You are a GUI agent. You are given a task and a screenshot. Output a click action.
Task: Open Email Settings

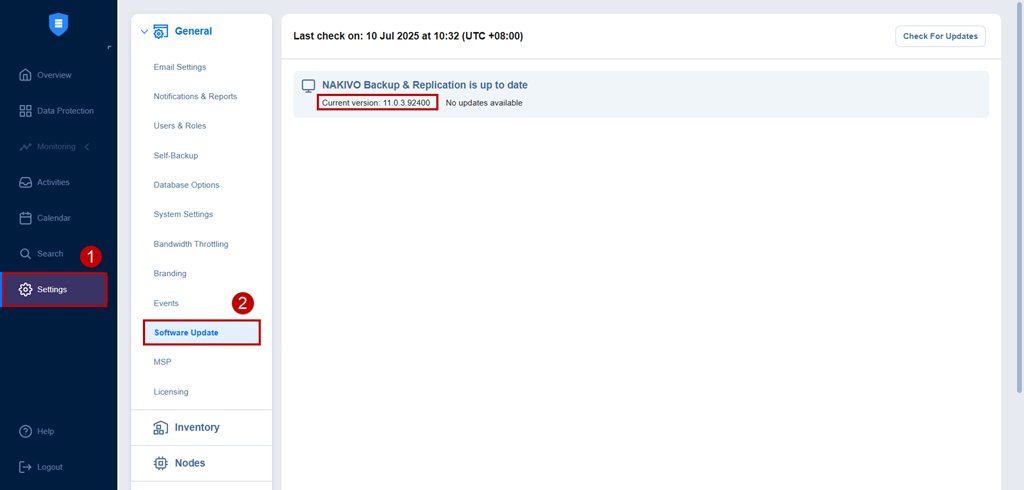[180, 67]
